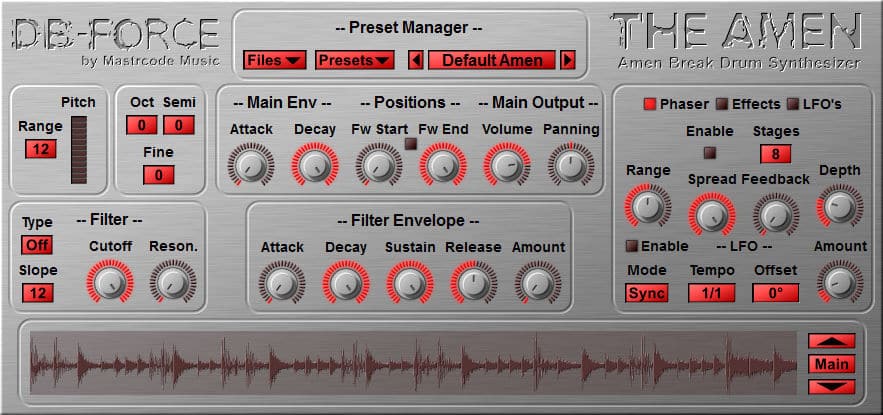Click the down arrow below Main
The height and width of the screenshot is (415, 883).
point(832,387)
